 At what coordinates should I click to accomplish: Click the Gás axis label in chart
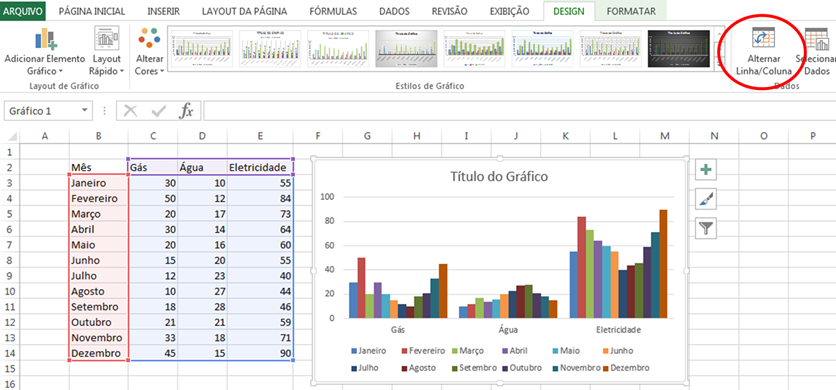398,329
